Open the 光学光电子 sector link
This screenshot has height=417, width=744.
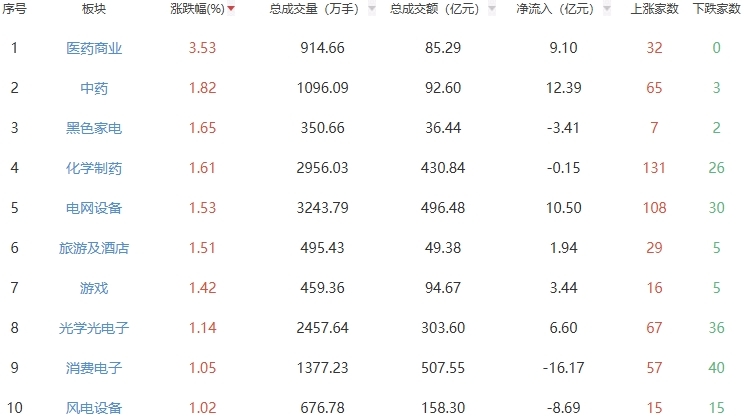pyautogui.click(x=94, y=328)
